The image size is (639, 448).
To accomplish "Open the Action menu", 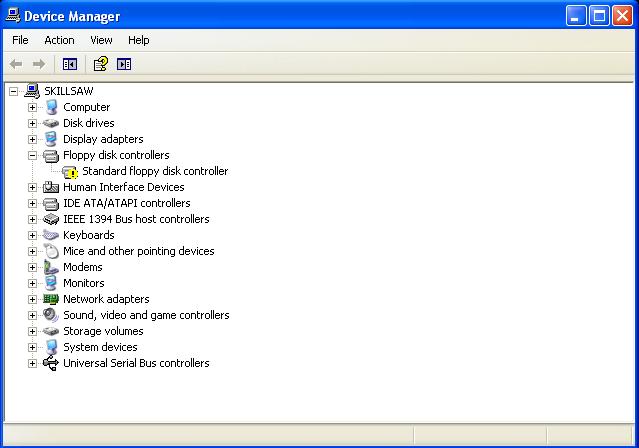I will pyautogui.click(x=59, y=40).
